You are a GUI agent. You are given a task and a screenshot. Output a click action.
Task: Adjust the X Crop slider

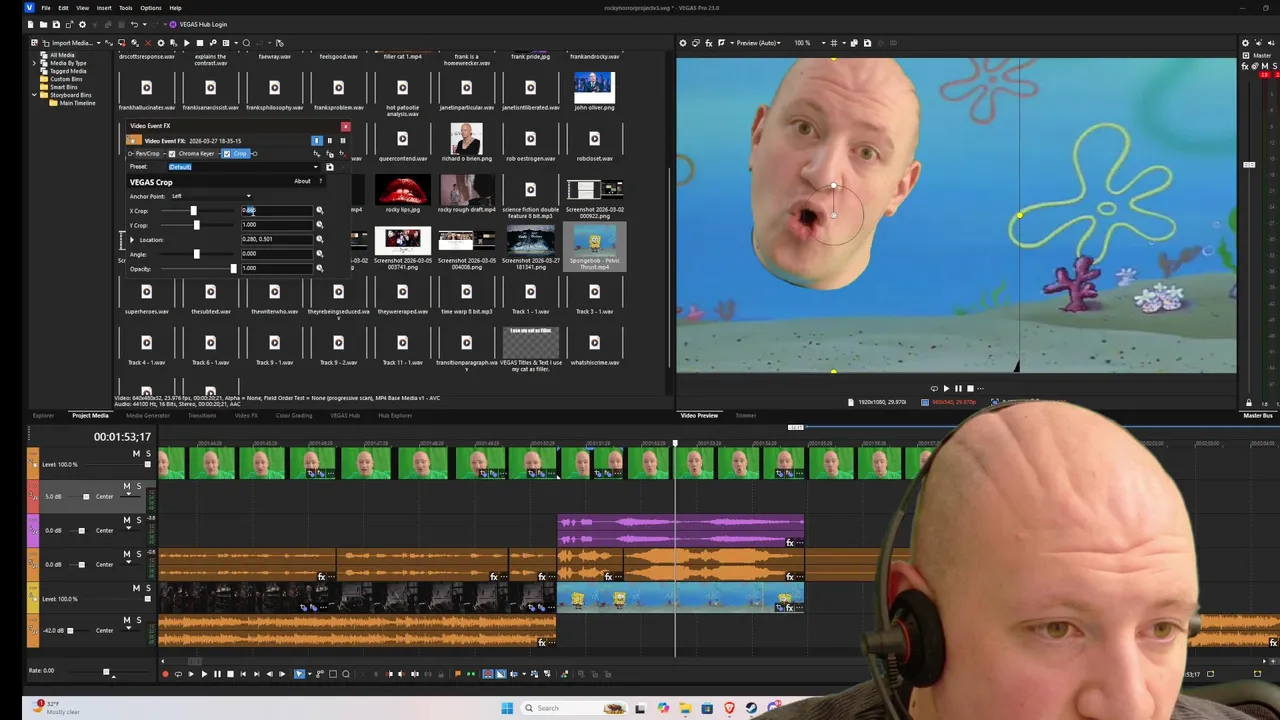pyautogui.click(x=194, y=211)
